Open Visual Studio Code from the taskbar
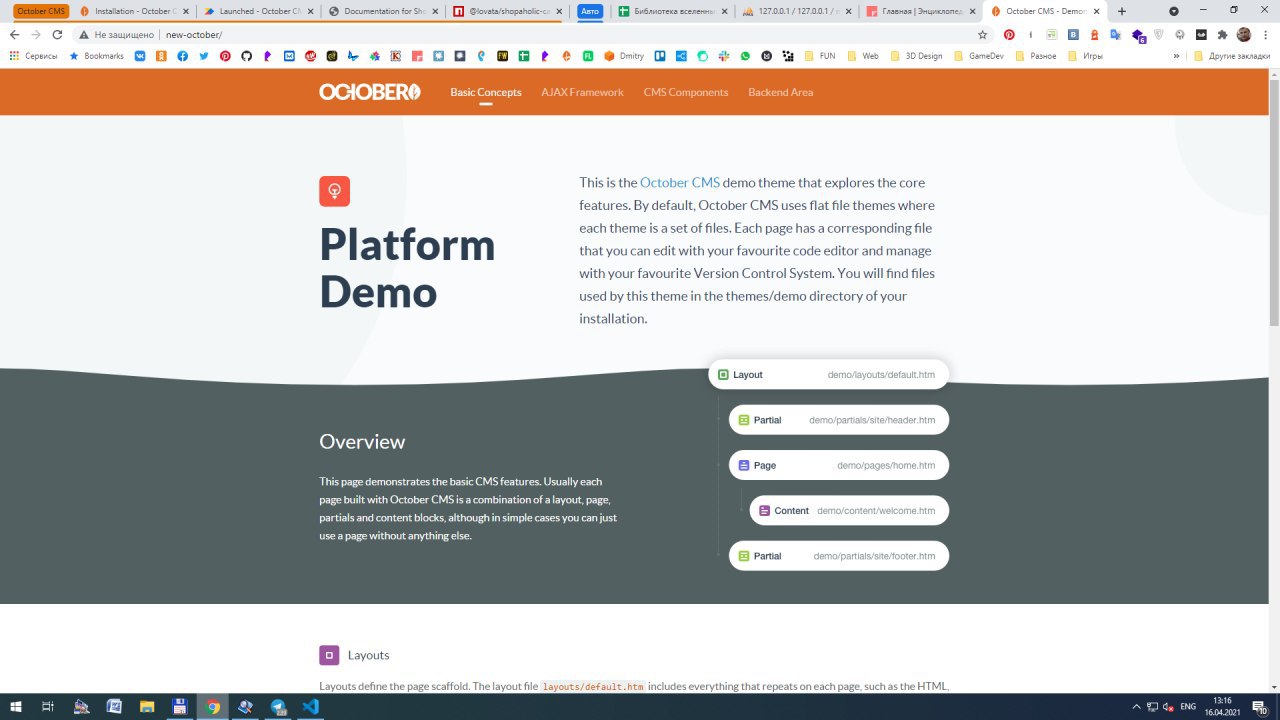 311,707
